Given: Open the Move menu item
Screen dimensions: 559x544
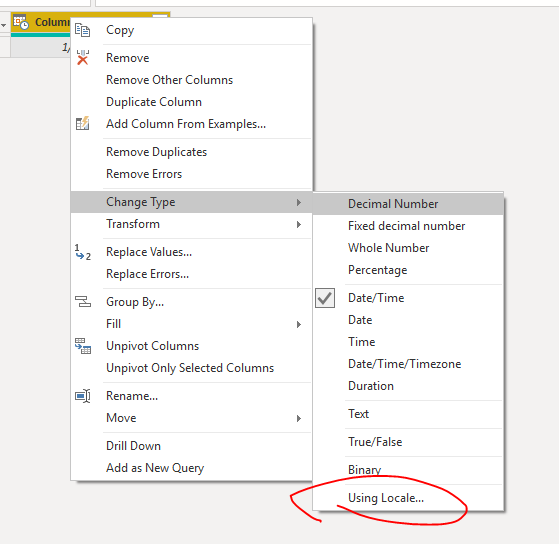Looking at the screenshot, I should tap(191, 418).
